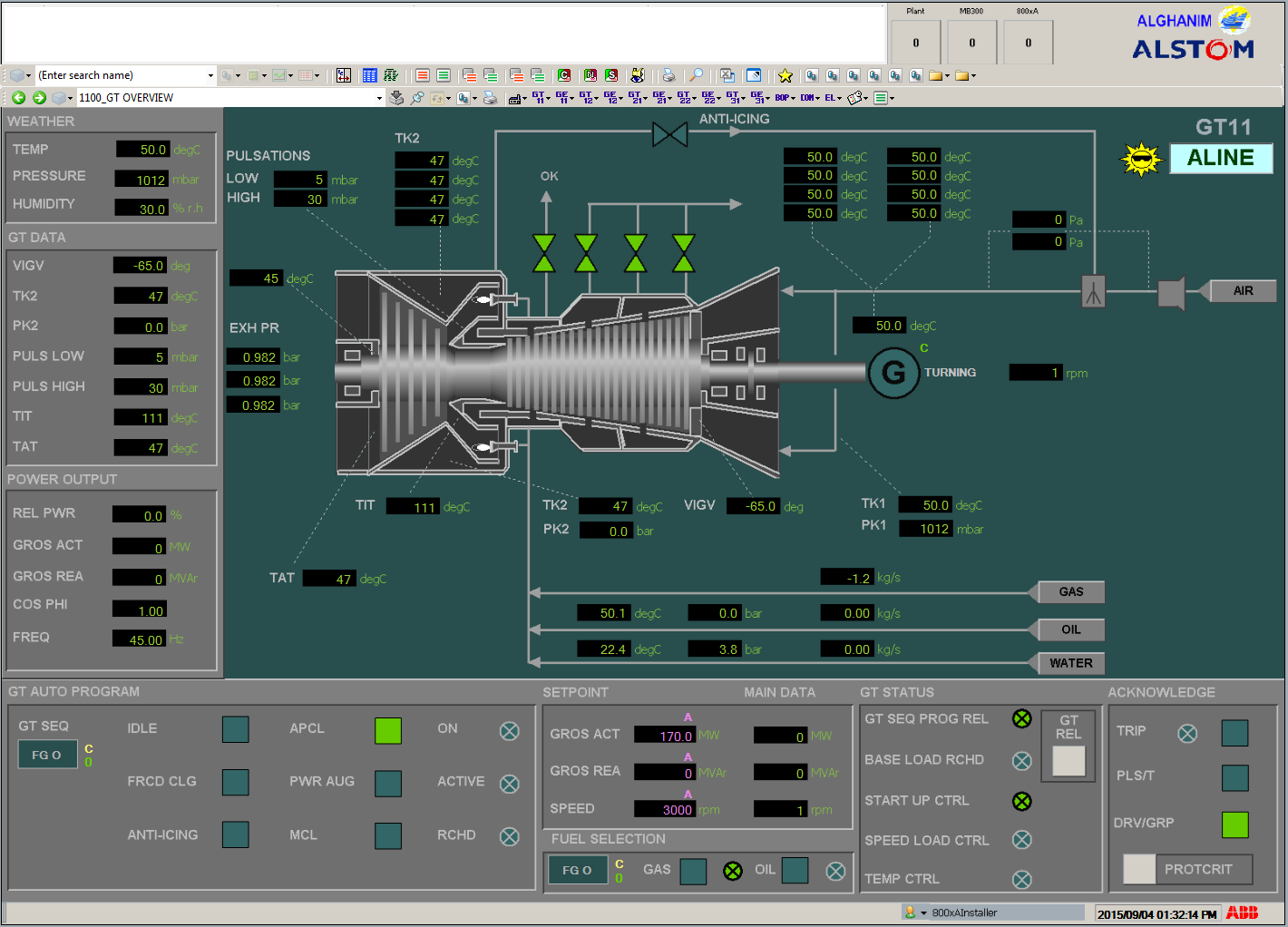This screenshot has height=927, width=1288.
Task: Click the green forward navigation arrow
Action: (39, 98)
